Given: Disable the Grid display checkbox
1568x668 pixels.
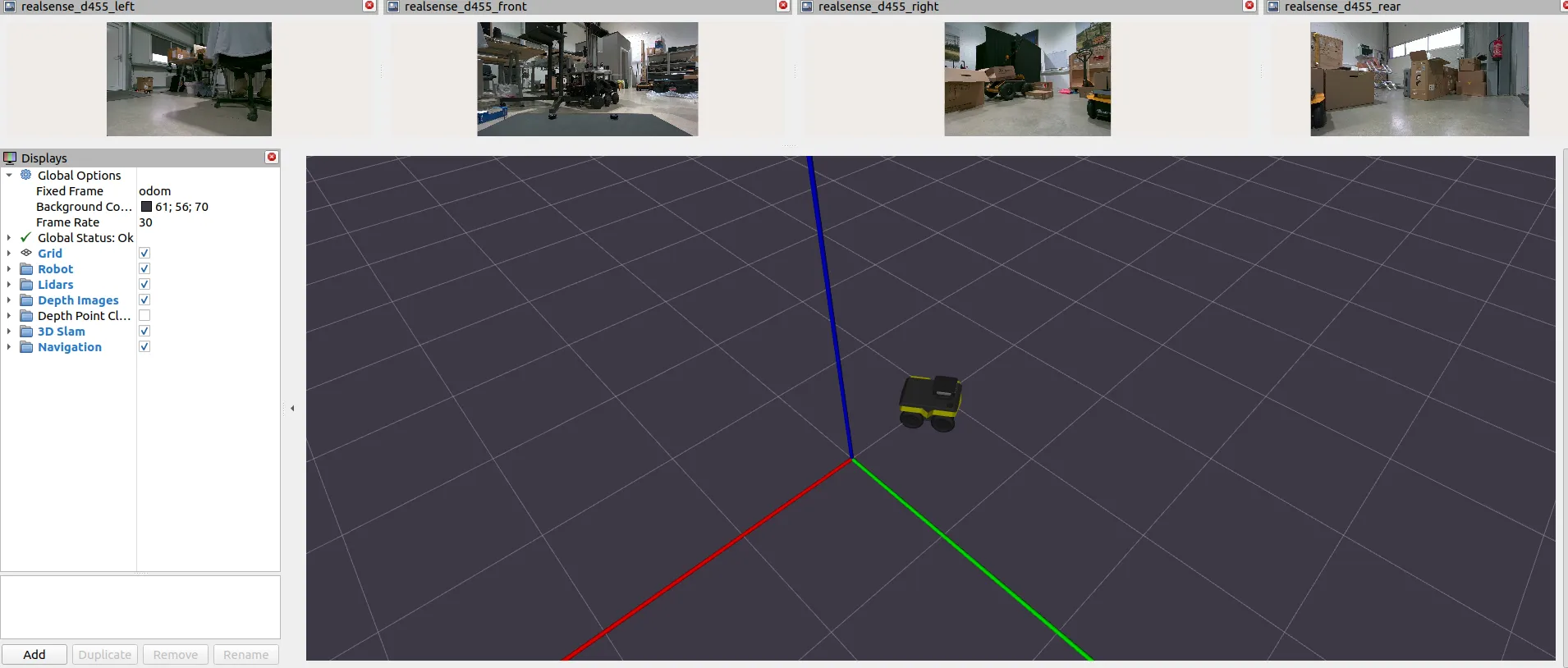Looking at the screenshot, I should click(x=144, y=254).
